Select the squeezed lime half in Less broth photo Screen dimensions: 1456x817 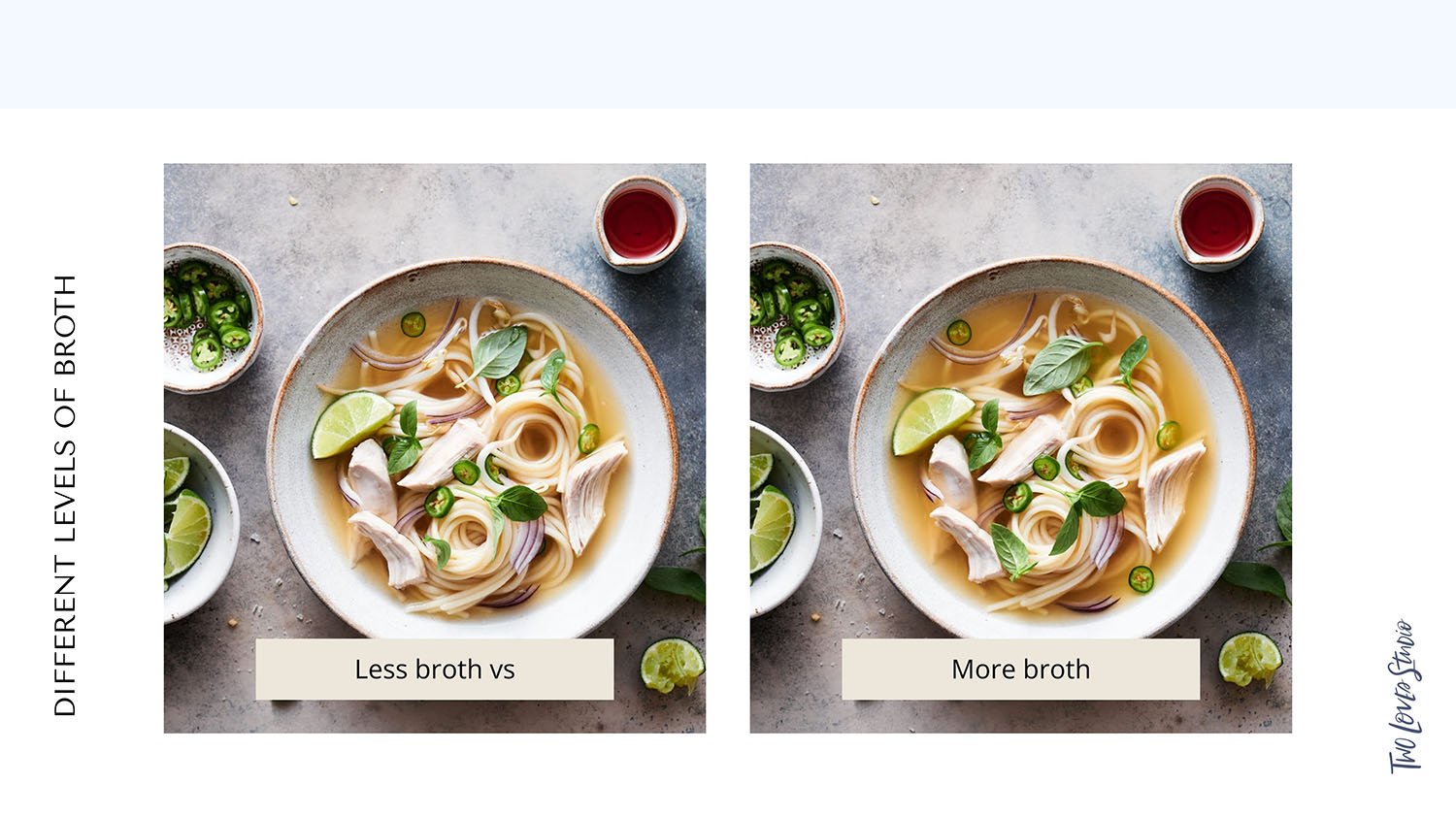point(672,665)
